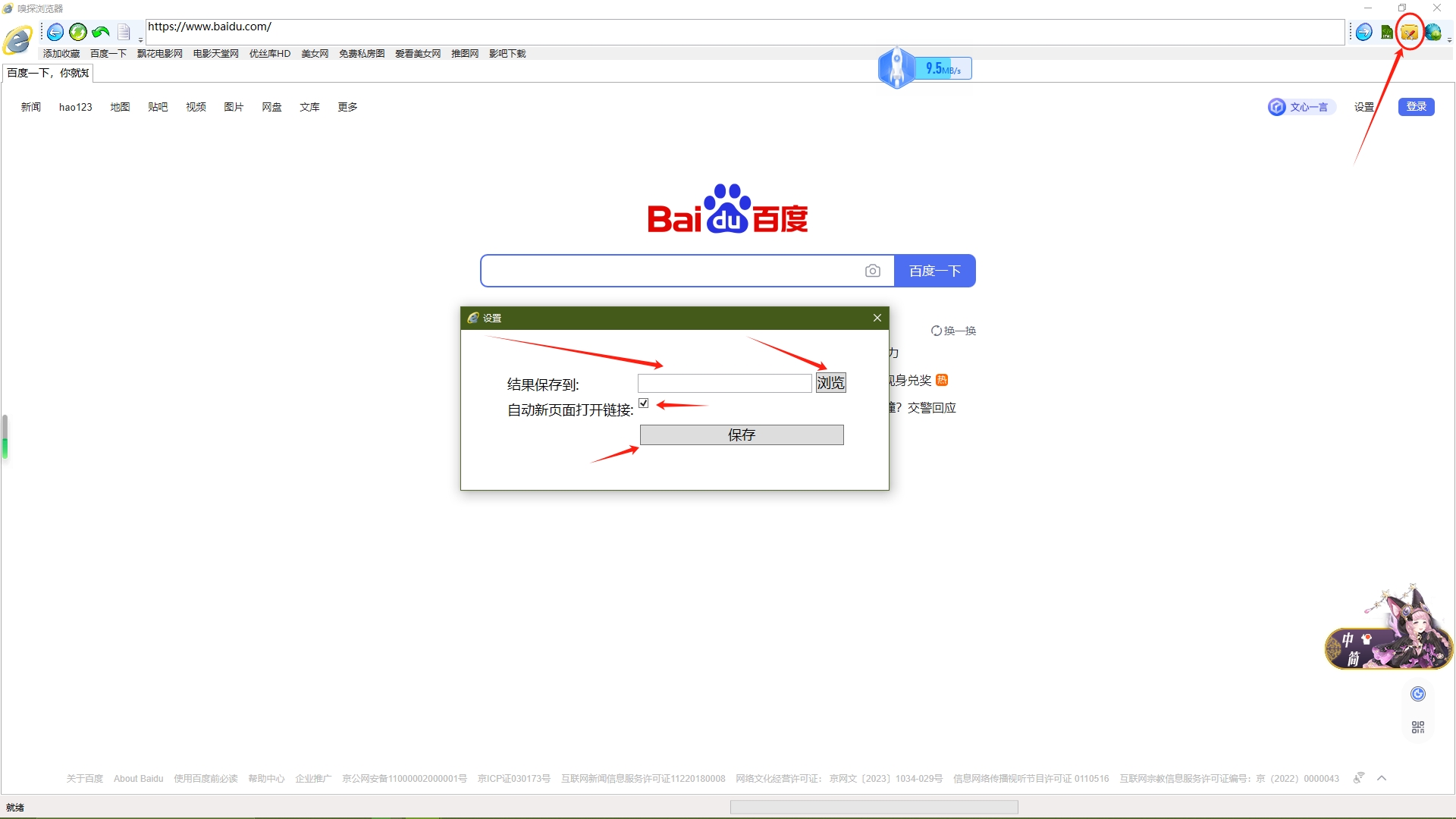Toggle the 自动新页面打开链接 checkbox
The height and width of the screenshot is (819, 1456).
644,403
